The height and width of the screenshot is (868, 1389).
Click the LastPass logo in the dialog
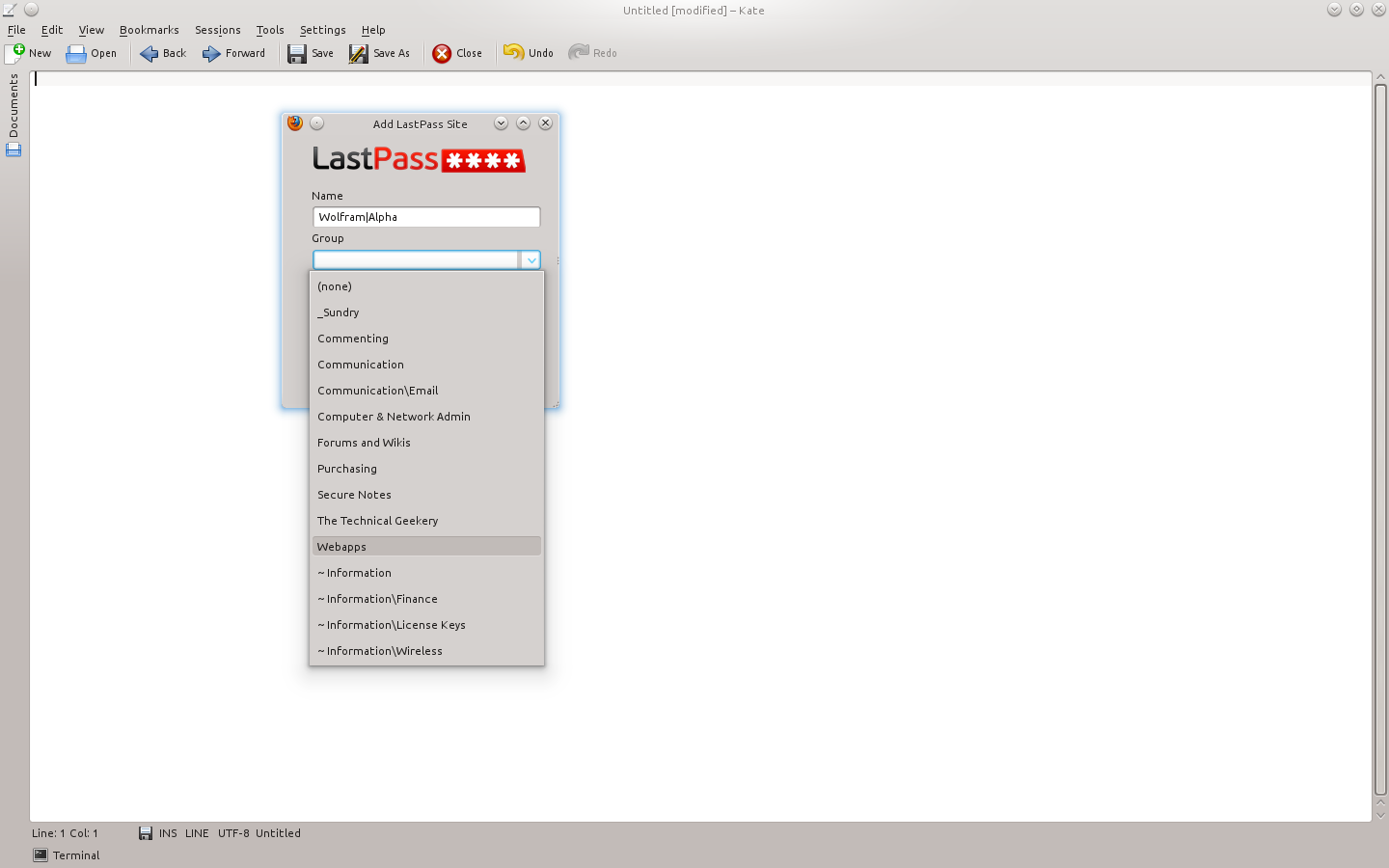pos(419,159)
